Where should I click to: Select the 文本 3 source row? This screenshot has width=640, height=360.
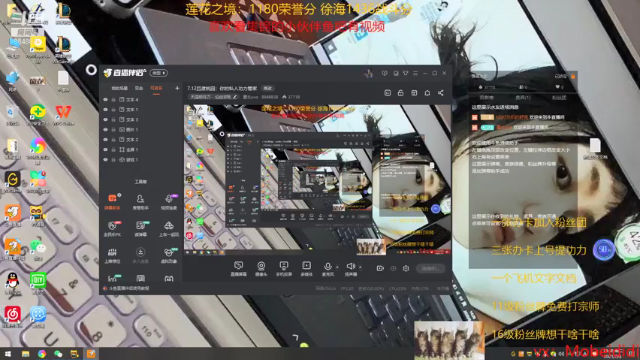click(141, 120)
